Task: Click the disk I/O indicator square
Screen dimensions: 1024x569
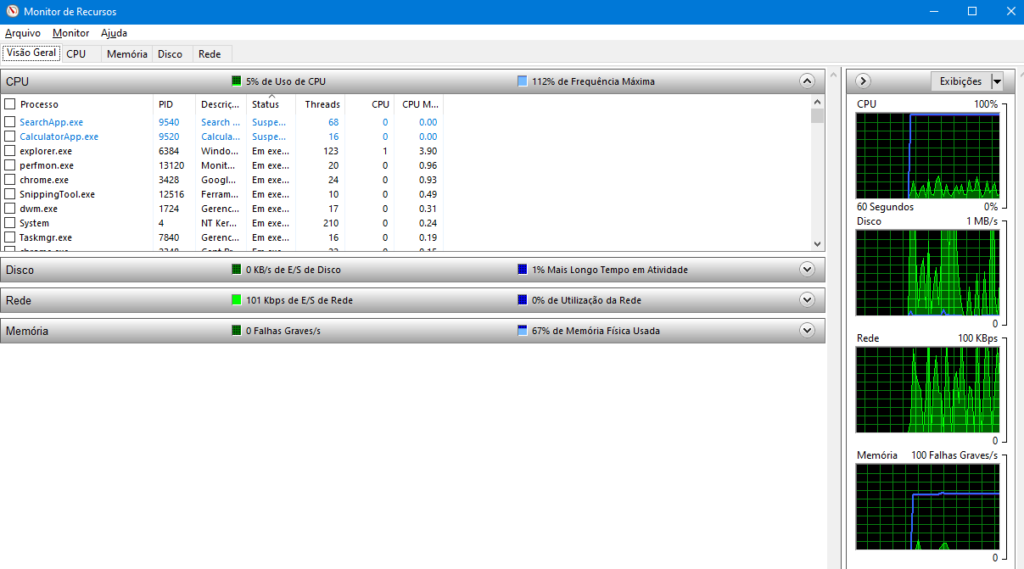Action: [x=237, y=270]
